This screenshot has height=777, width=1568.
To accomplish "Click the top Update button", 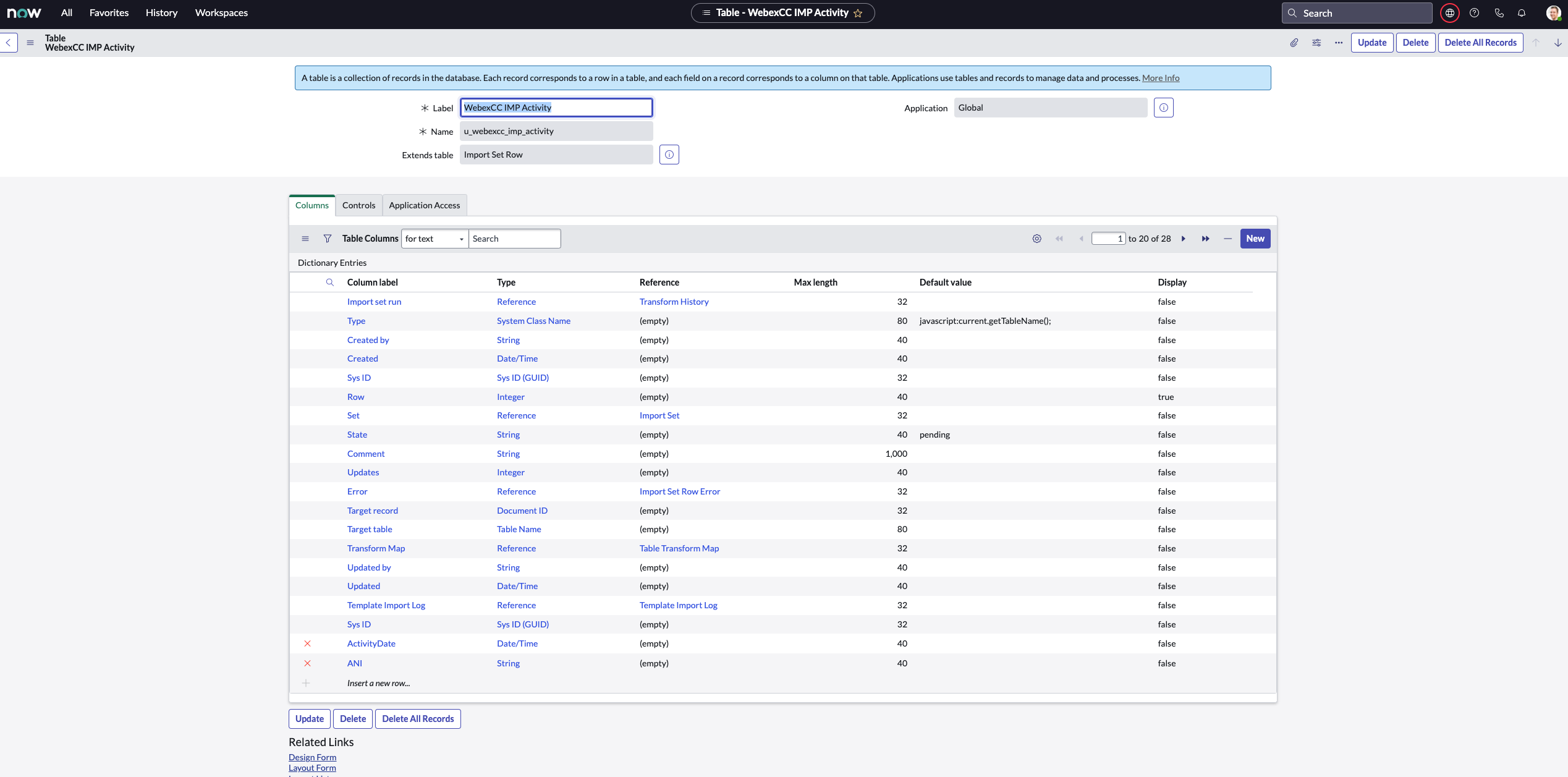I will click(x=1372, y=43).
